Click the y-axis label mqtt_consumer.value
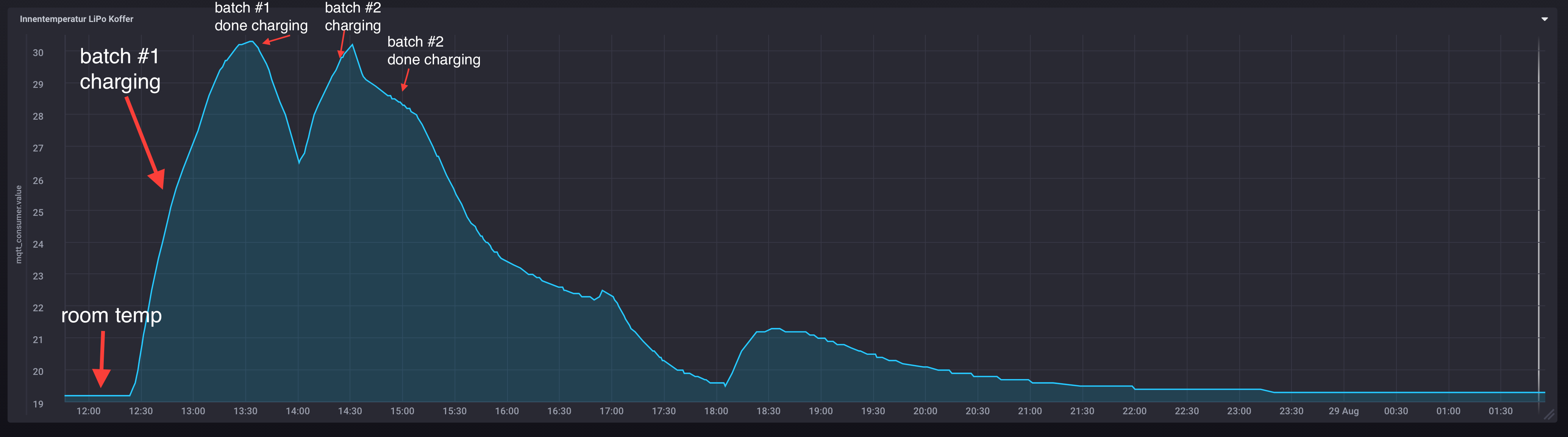The image size is (1568, 437). [18, 224]
